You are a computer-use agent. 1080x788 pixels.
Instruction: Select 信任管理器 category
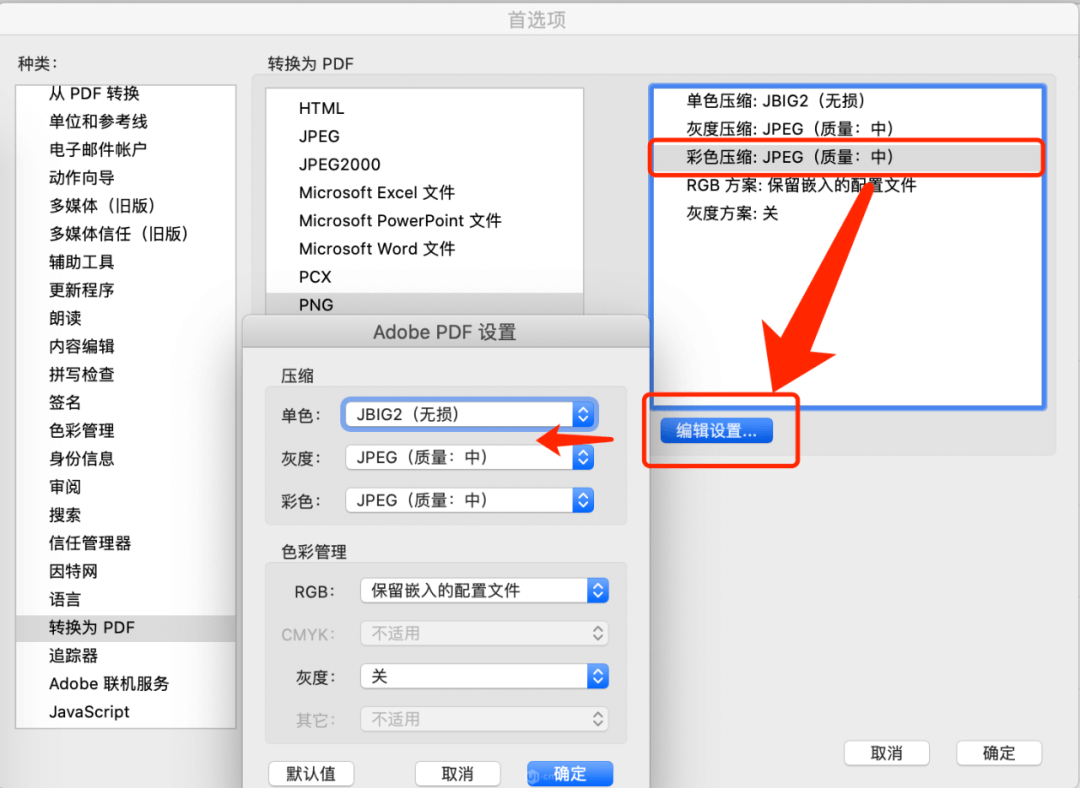tap(126, 543)
